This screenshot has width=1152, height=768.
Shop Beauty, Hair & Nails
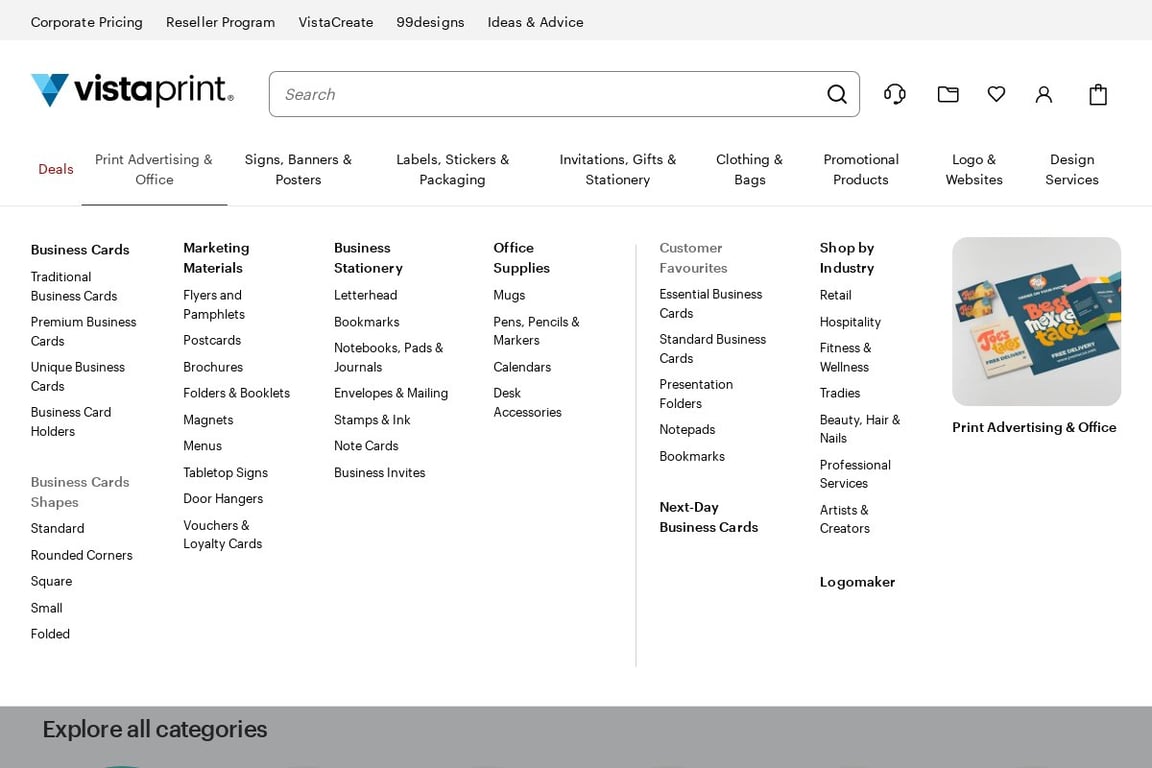click(x=860, y=429)
